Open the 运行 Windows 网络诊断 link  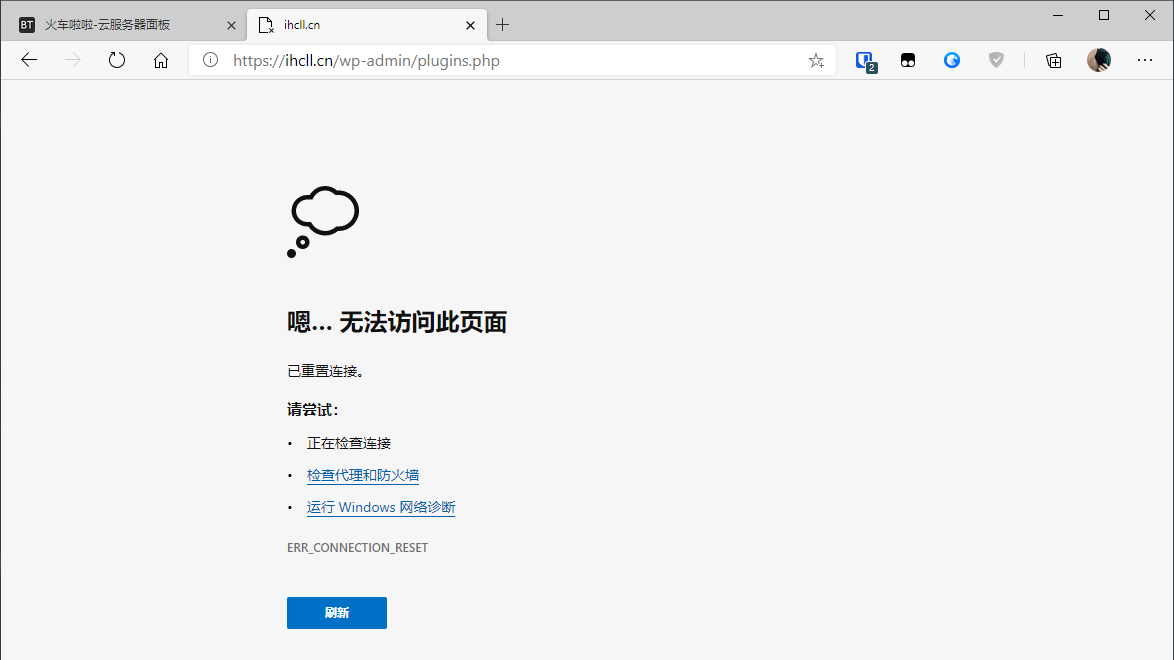click(380, 507)
